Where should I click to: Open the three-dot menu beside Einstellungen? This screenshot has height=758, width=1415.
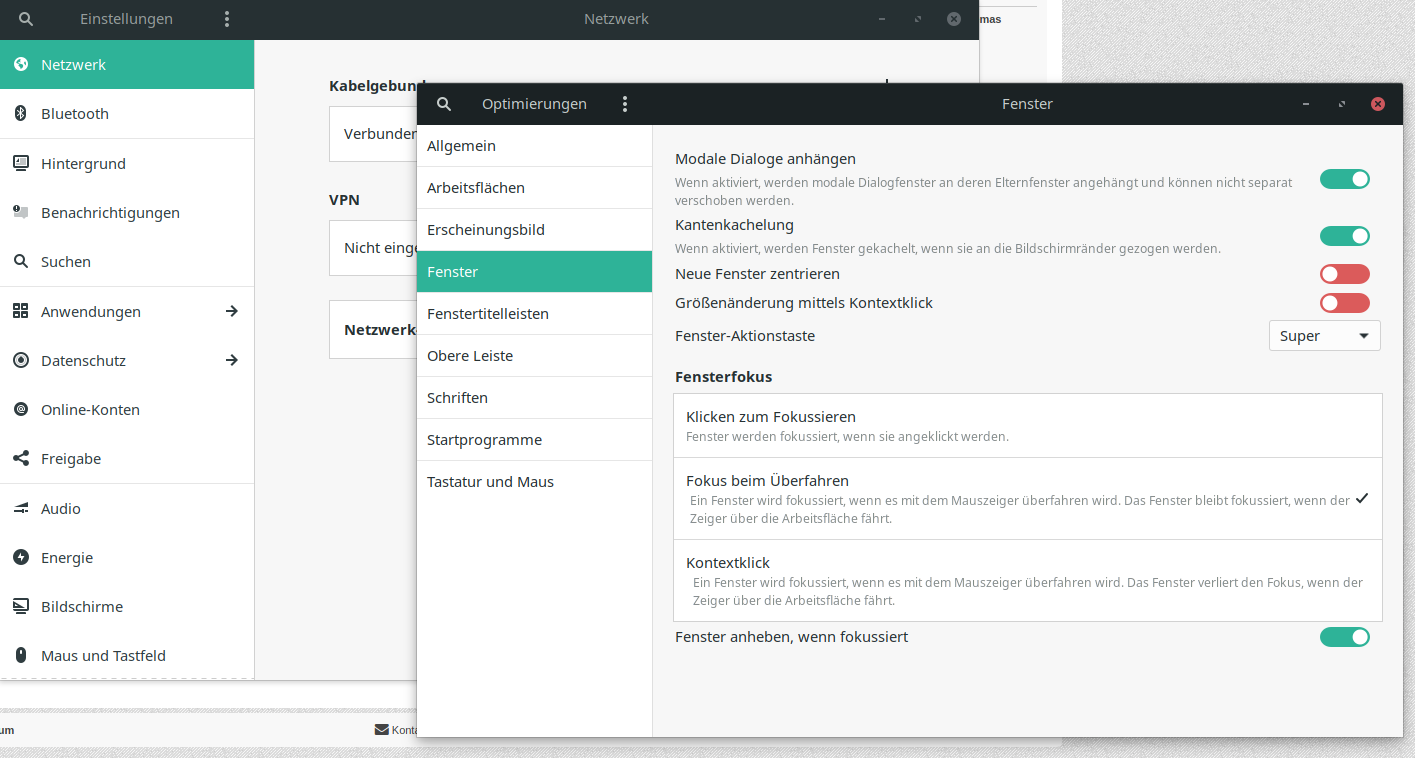227,19
